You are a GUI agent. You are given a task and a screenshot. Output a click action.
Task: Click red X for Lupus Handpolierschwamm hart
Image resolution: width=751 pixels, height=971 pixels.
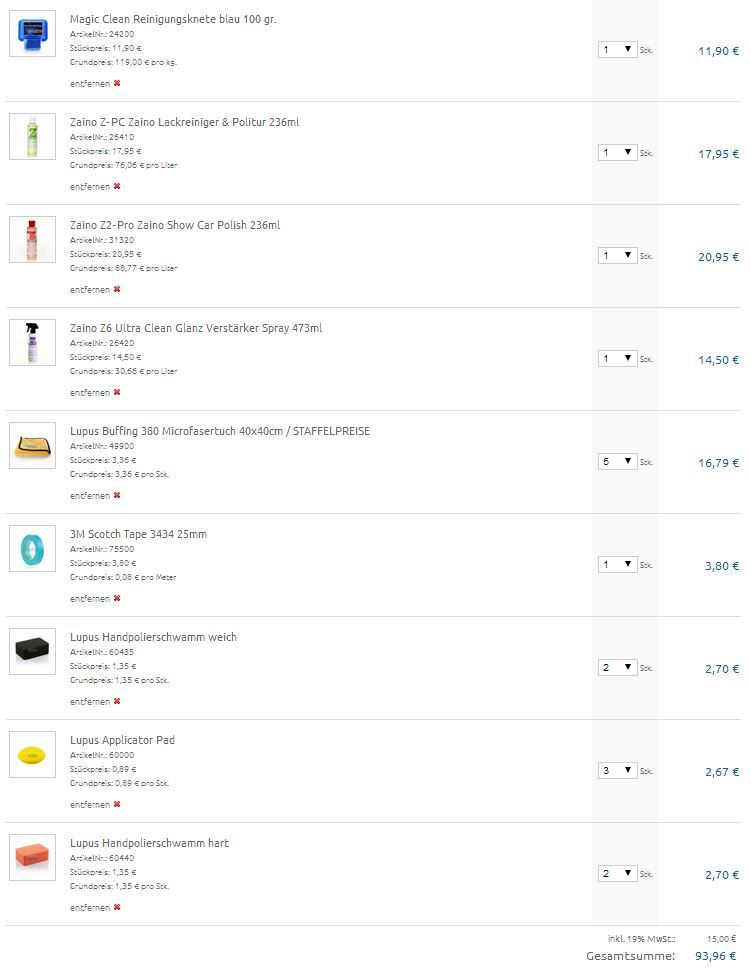tap(117, 908)
